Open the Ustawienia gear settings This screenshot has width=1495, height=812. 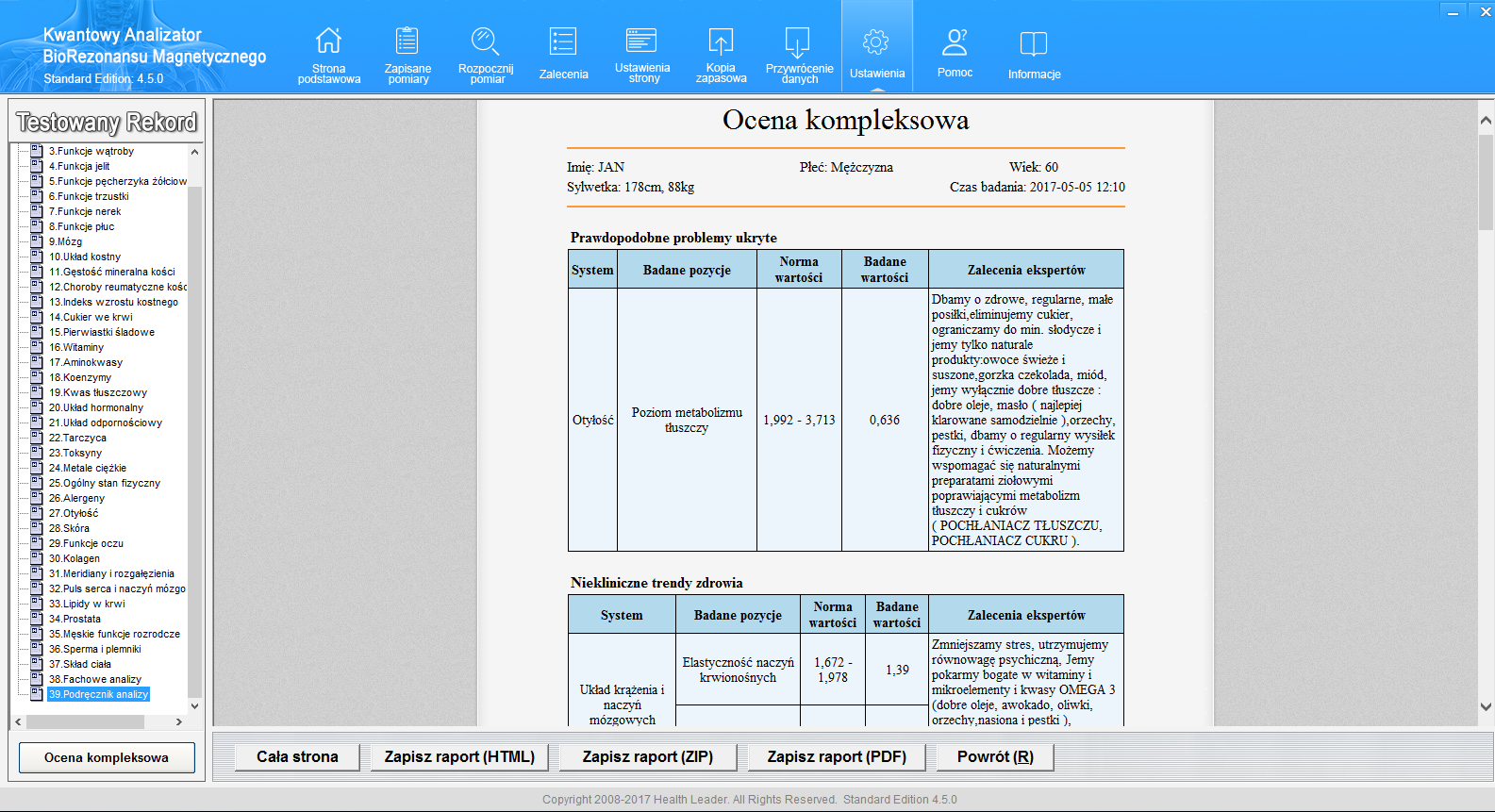pyautogui.click(x=876, y=55)
